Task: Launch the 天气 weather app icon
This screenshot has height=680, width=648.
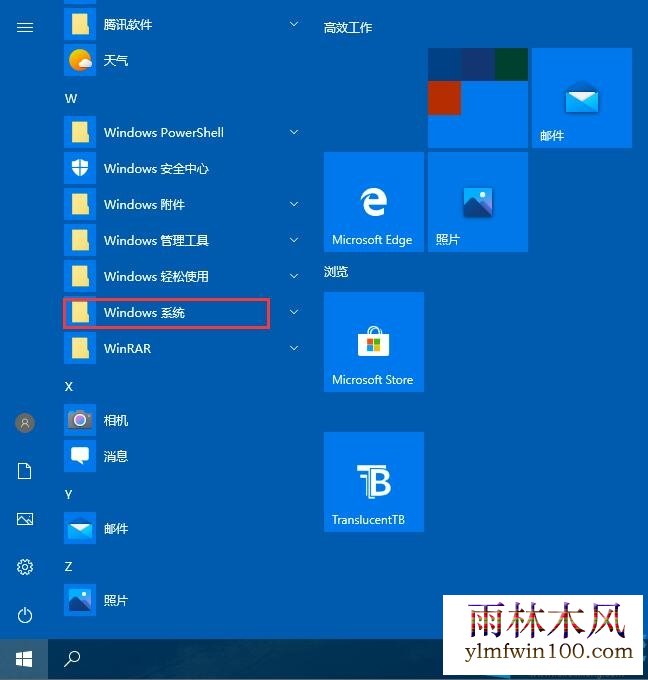Action: click(x=80, y=60)
